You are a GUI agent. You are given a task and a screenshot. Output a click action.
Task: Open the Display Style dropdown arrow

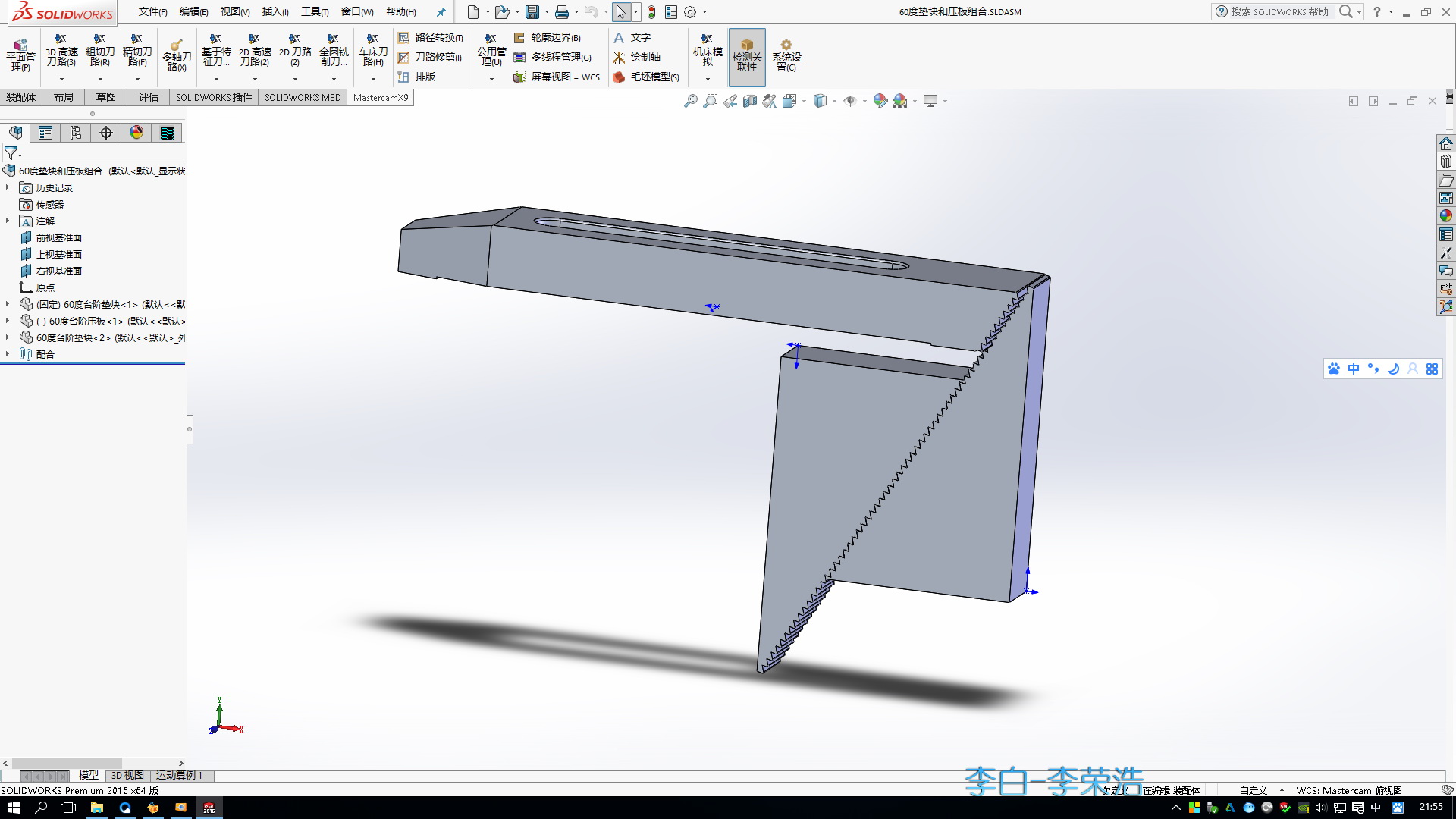[x=834, y=100]
